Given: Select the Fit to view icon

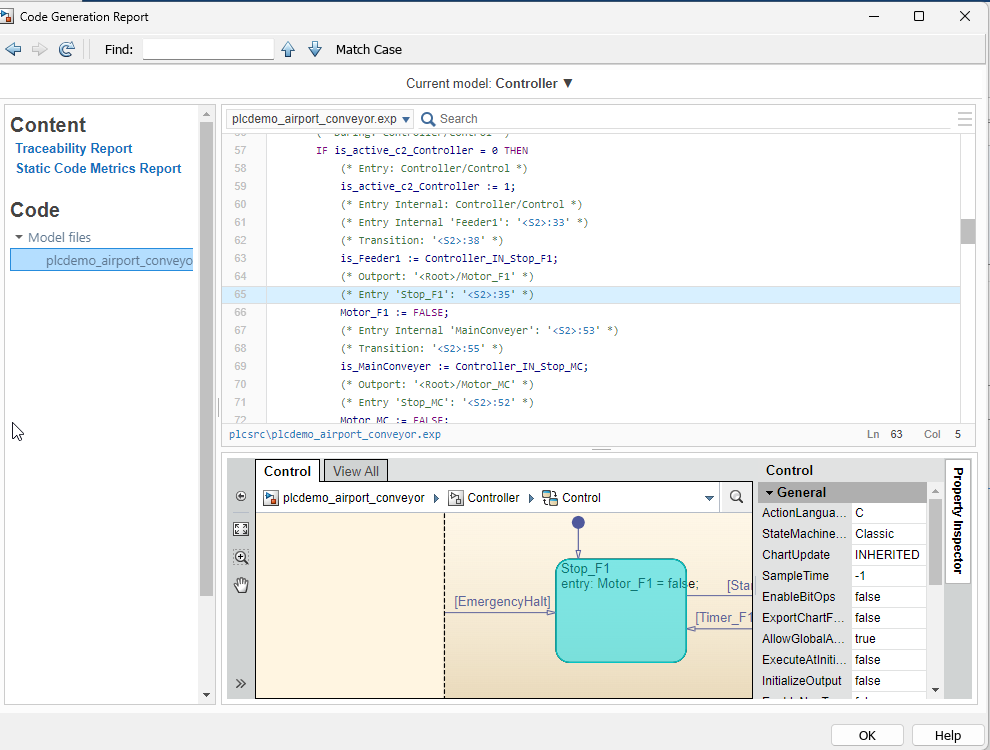Looking at the screenshot, I should 240,528.
